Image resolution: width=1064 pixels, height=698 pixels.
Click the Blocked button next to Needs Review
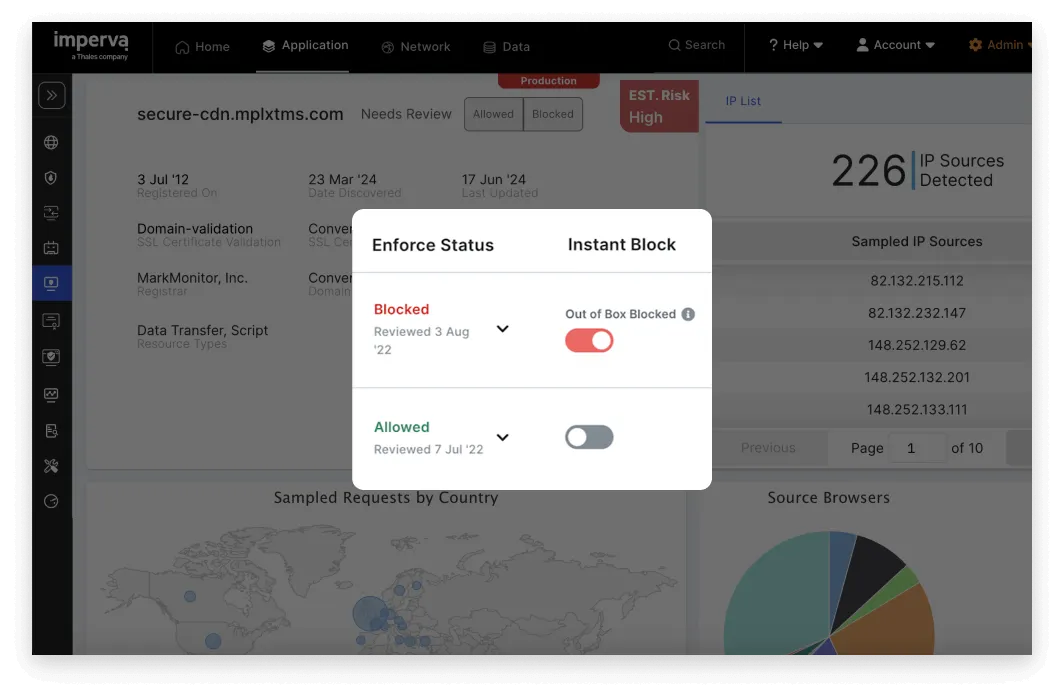[552, 114]
